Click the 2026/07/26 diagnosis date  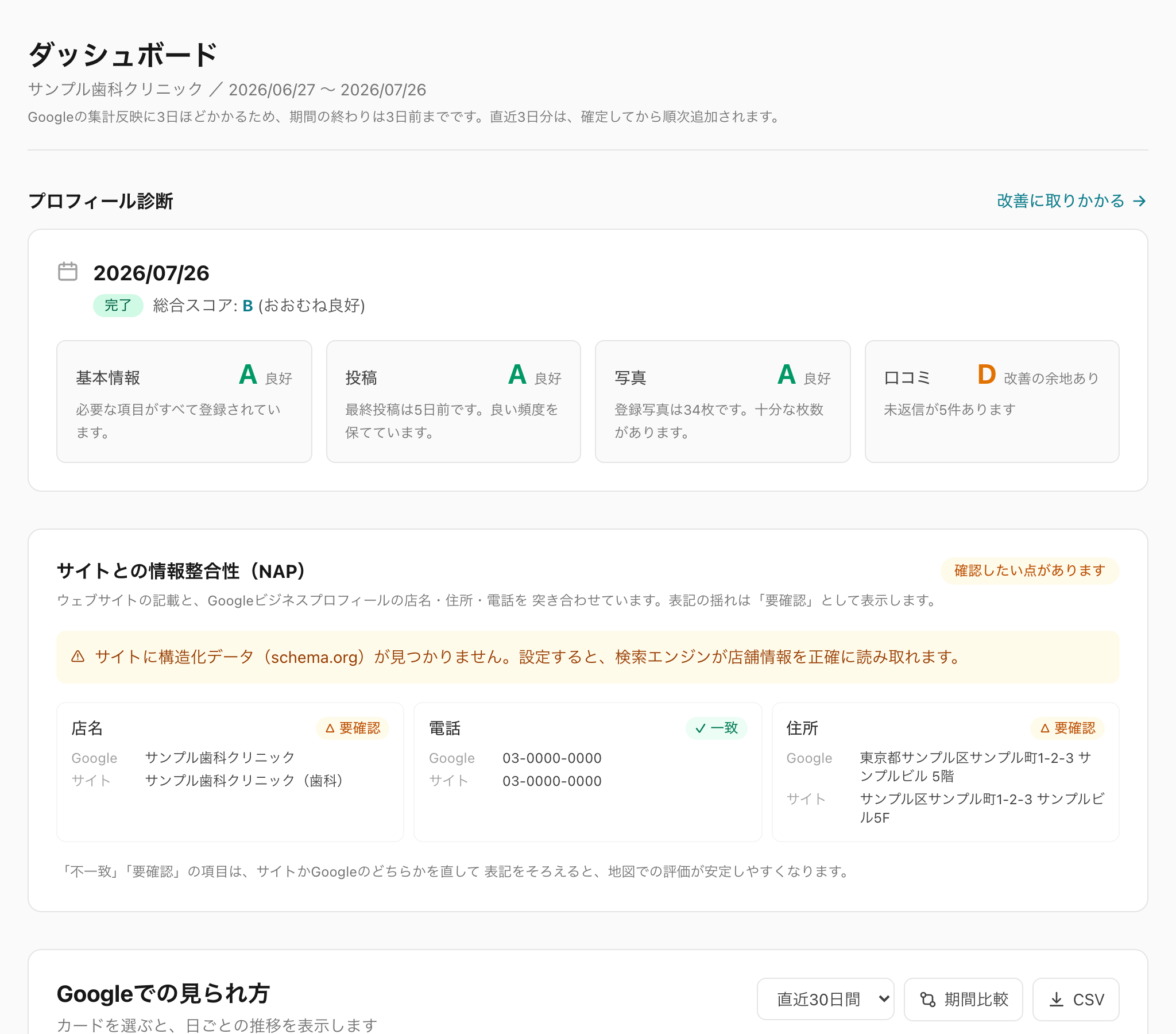click(x=152, y=273)
